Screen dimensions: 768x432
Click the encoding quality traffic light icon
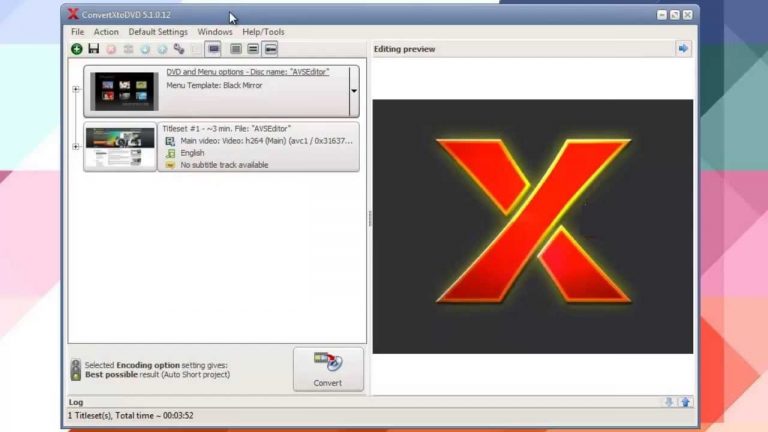click(x=75, y=370)
